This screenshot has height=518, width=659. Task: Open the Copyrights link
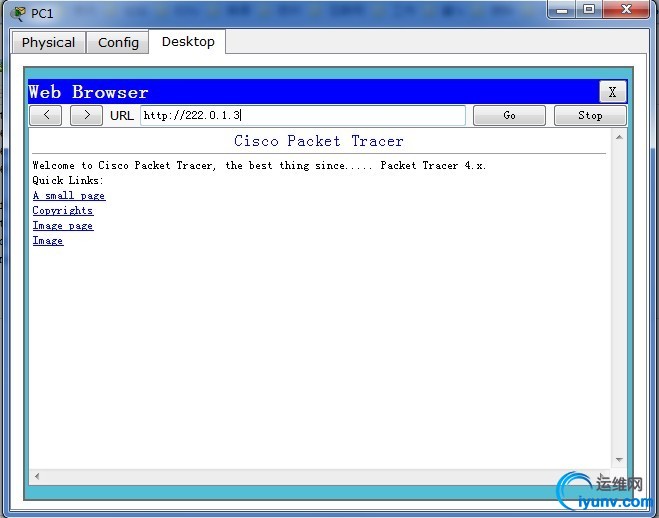[x=63, y=210]
